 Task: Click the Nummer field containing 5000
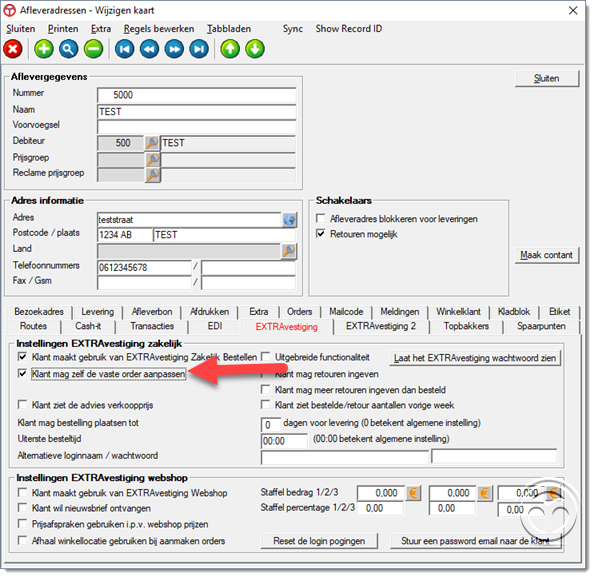point(197,95)
